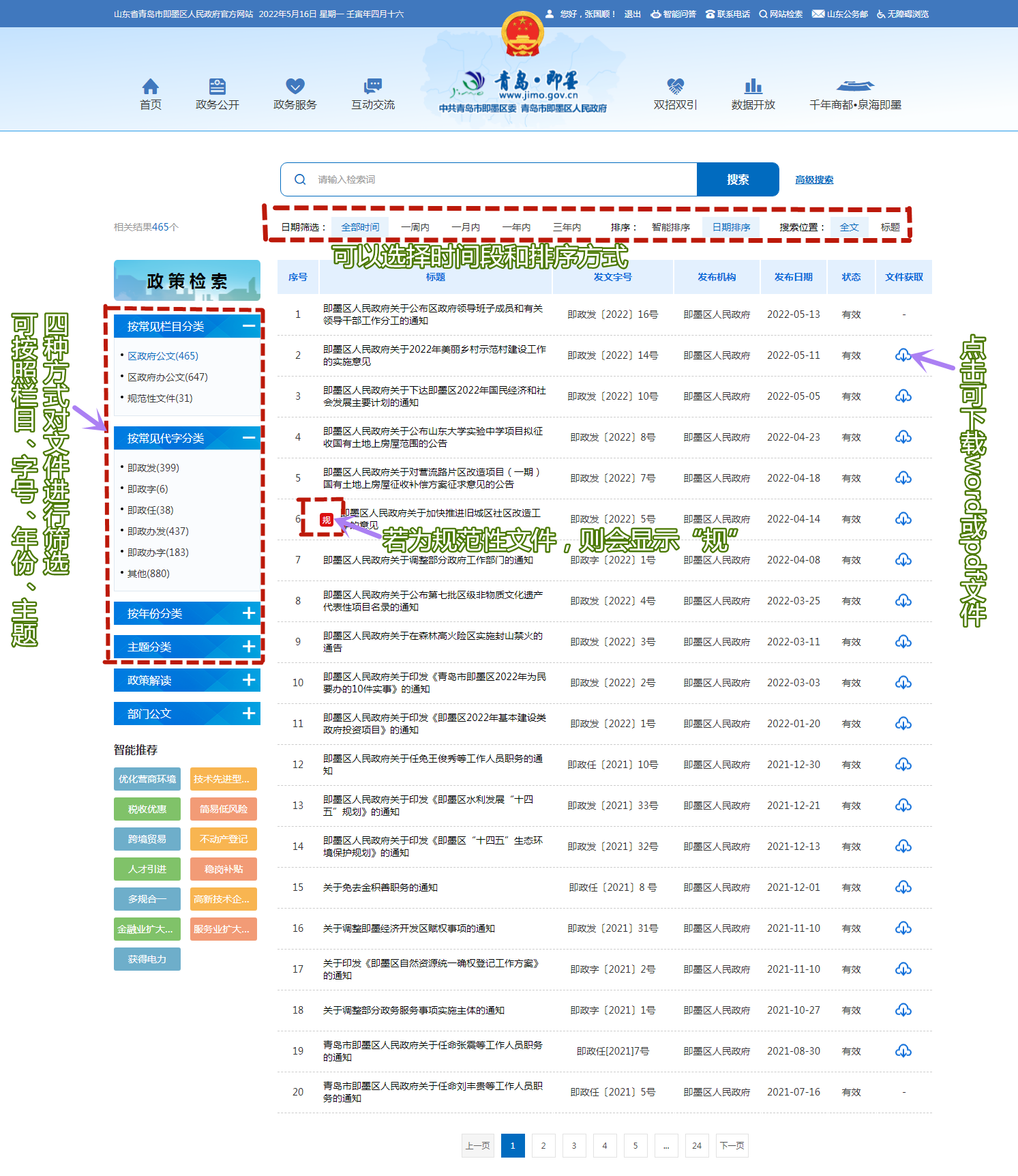1018x1176 pixels.
Task: Open the 高级搜索 link
Action: click(814, 180)
